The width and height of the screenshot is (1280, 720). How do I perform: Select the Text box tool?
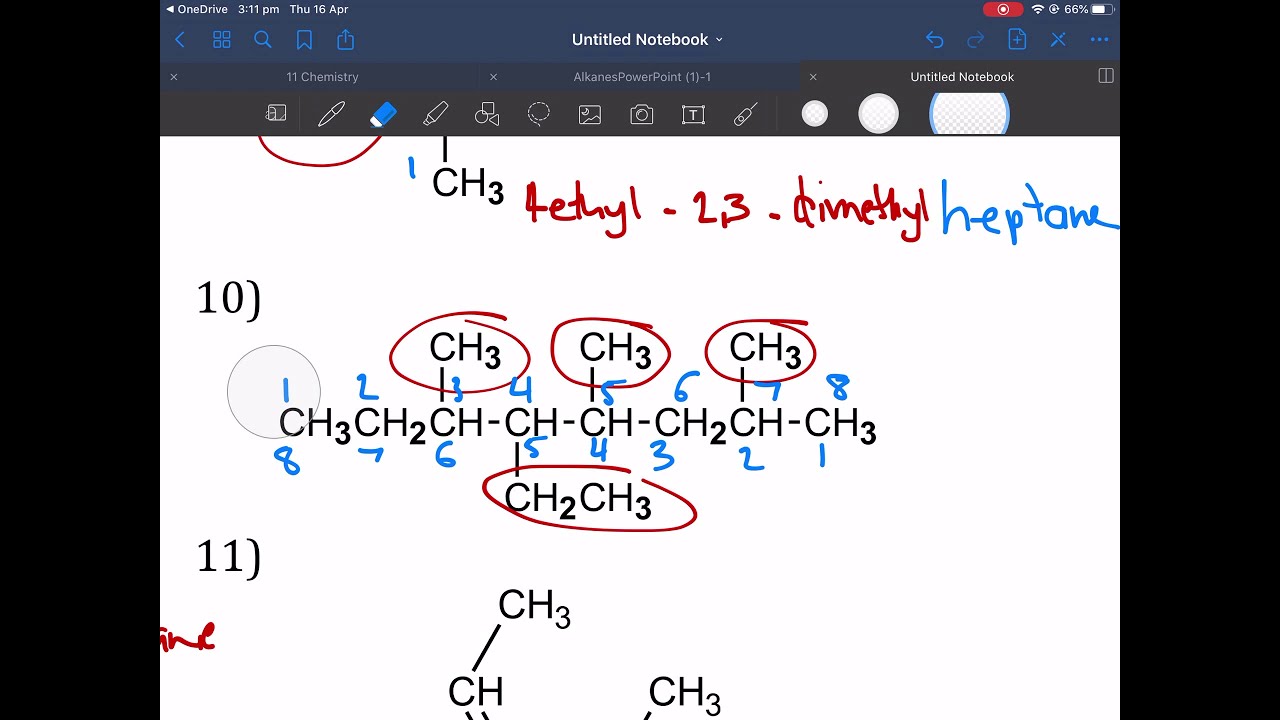pyautogui.click(x=693, y=115)
